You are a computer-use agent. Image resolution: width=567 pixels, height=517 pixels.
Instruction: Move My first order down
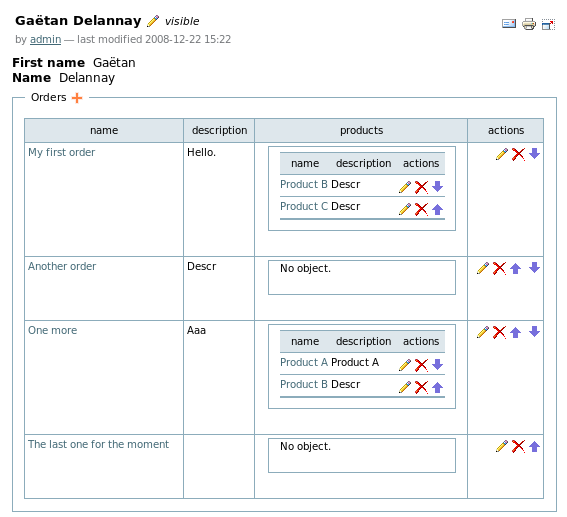pyautogui.click(x=534, y=153)
